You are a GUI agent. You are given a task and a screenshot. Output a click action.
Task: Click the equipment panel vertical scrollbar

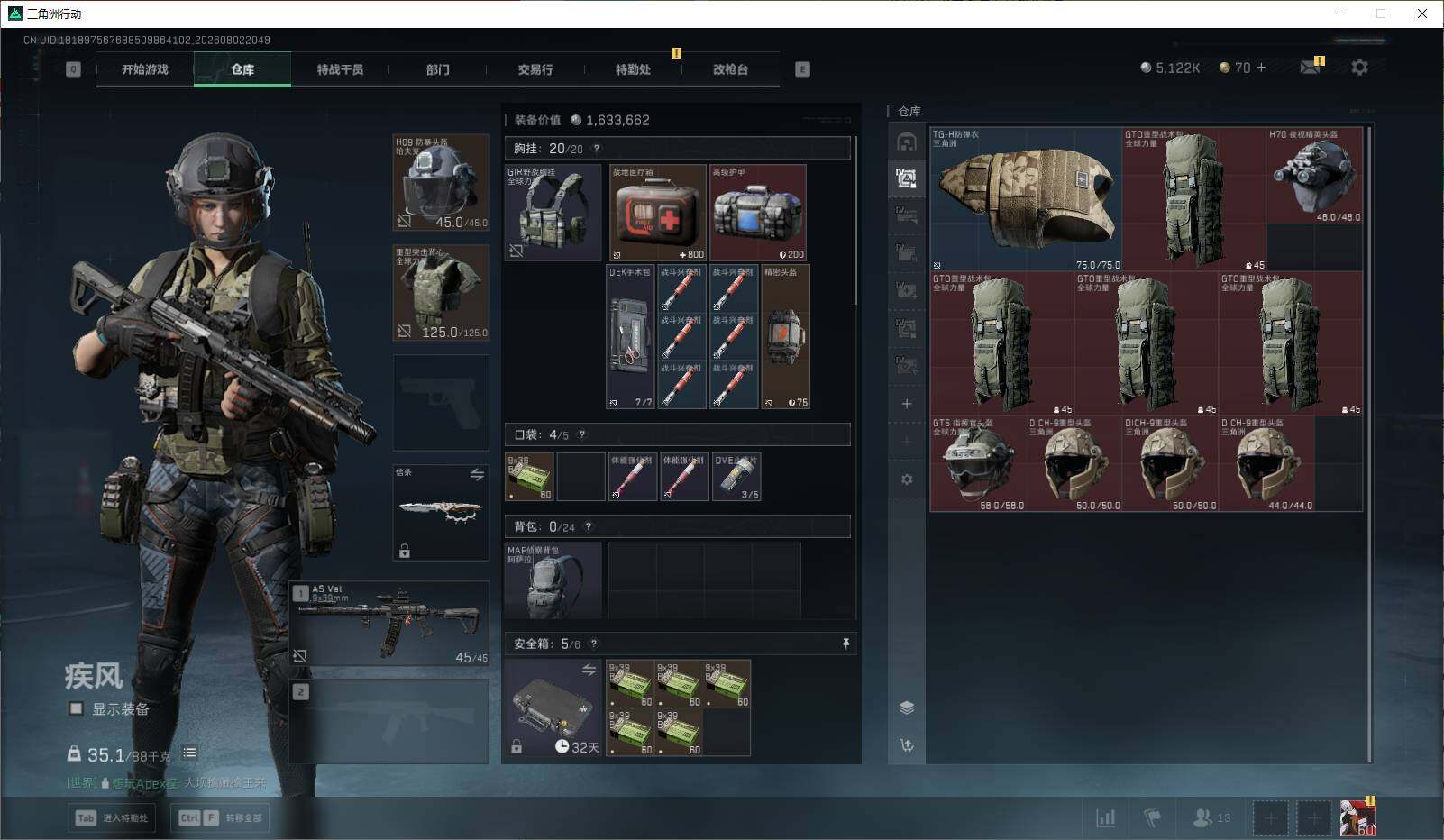[x=855, y=221]
